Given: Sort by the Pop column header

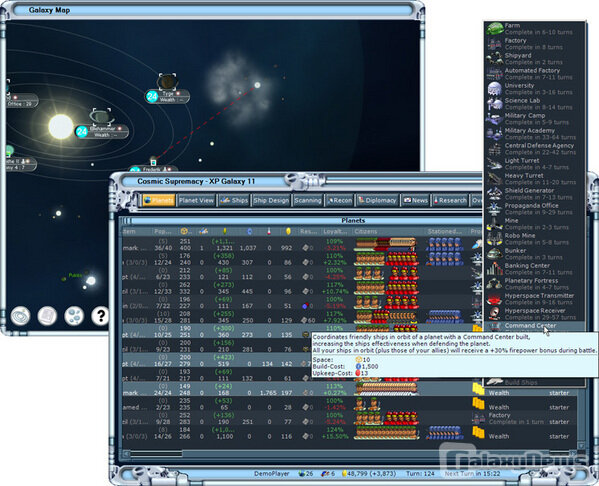Looking at the screenshot, I should [x=163, y=232].
